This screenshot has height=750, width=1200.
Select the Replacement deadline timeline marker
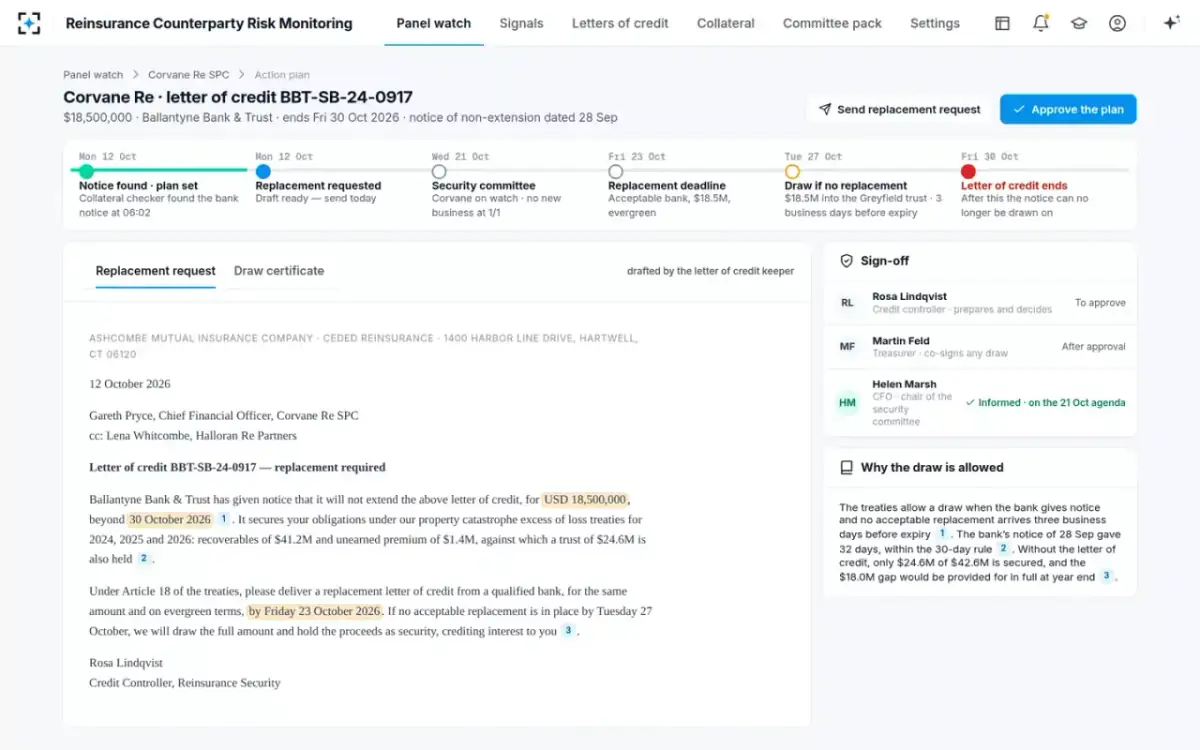click(x=615, y=172)
